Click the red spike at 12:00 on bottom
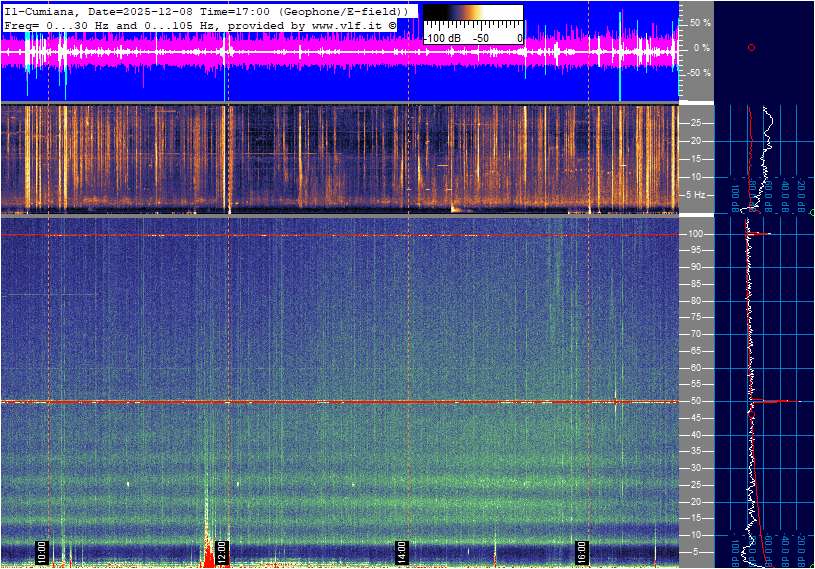 (210, 553)
